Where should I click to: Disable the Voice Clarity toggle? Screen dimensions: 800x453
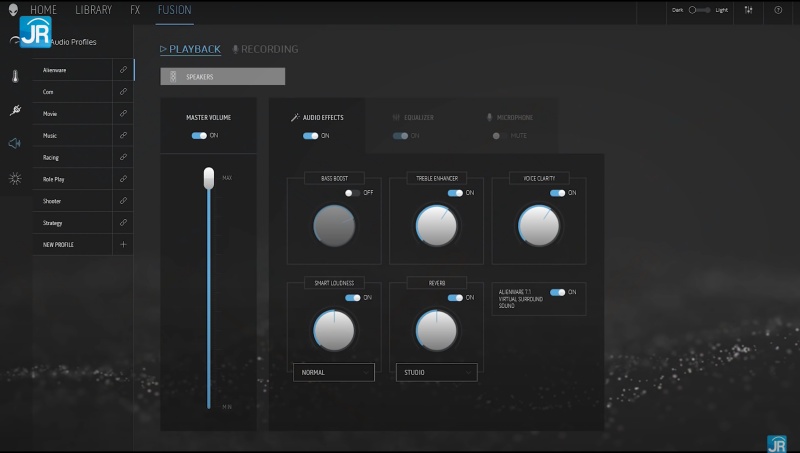tap(557, 193)
